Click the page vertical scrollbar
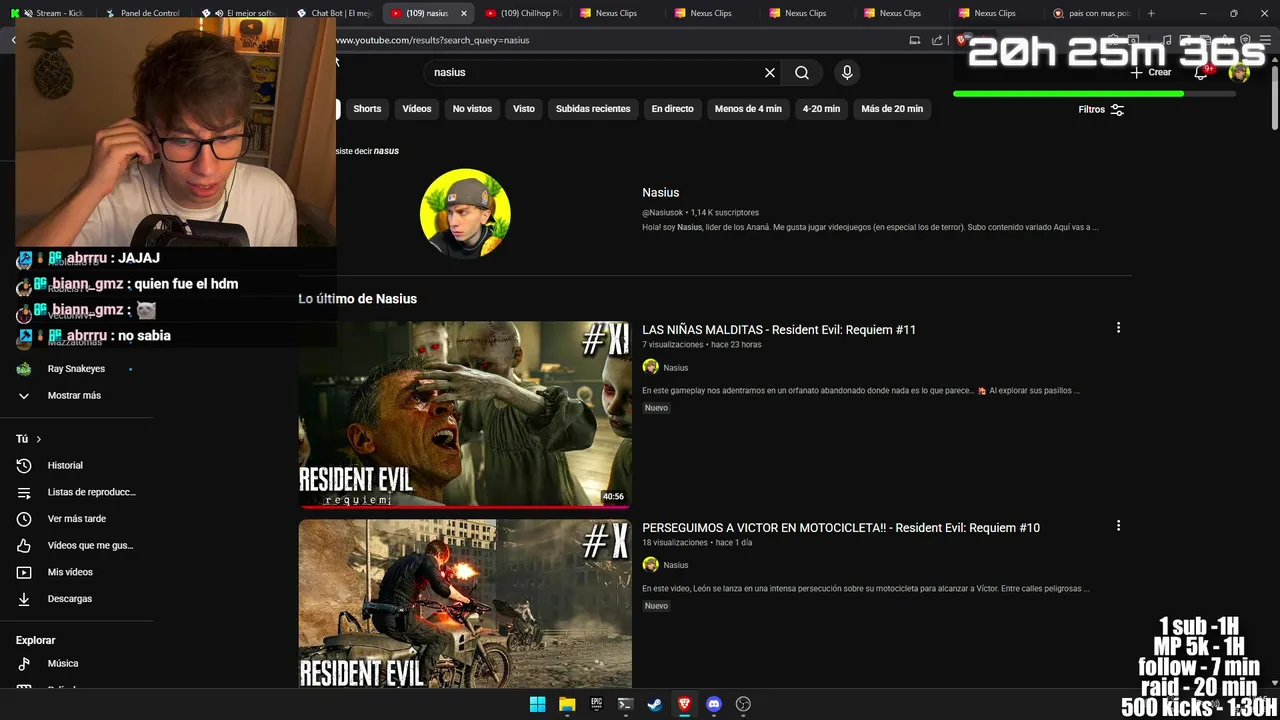Screen dimensions: 1280x720 1274,100
